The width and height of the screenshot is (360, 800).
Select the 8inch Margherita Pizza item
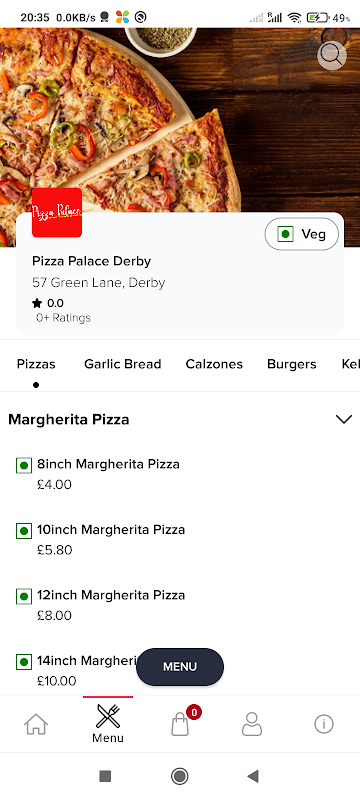(x=180, y=474)
